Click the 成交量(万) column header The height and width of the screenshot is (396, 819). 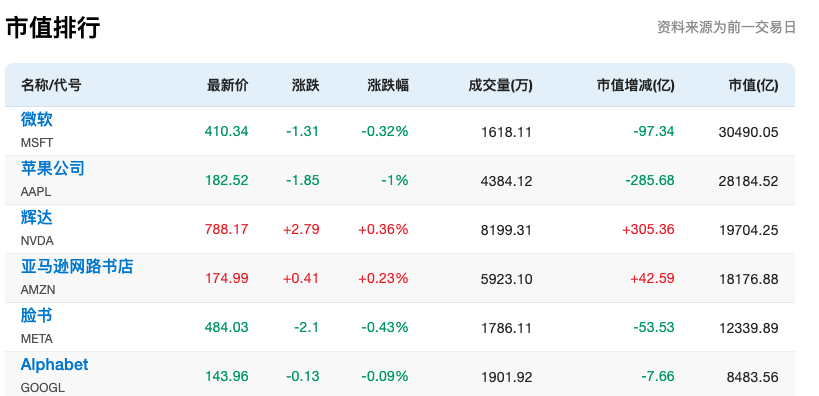500,85
